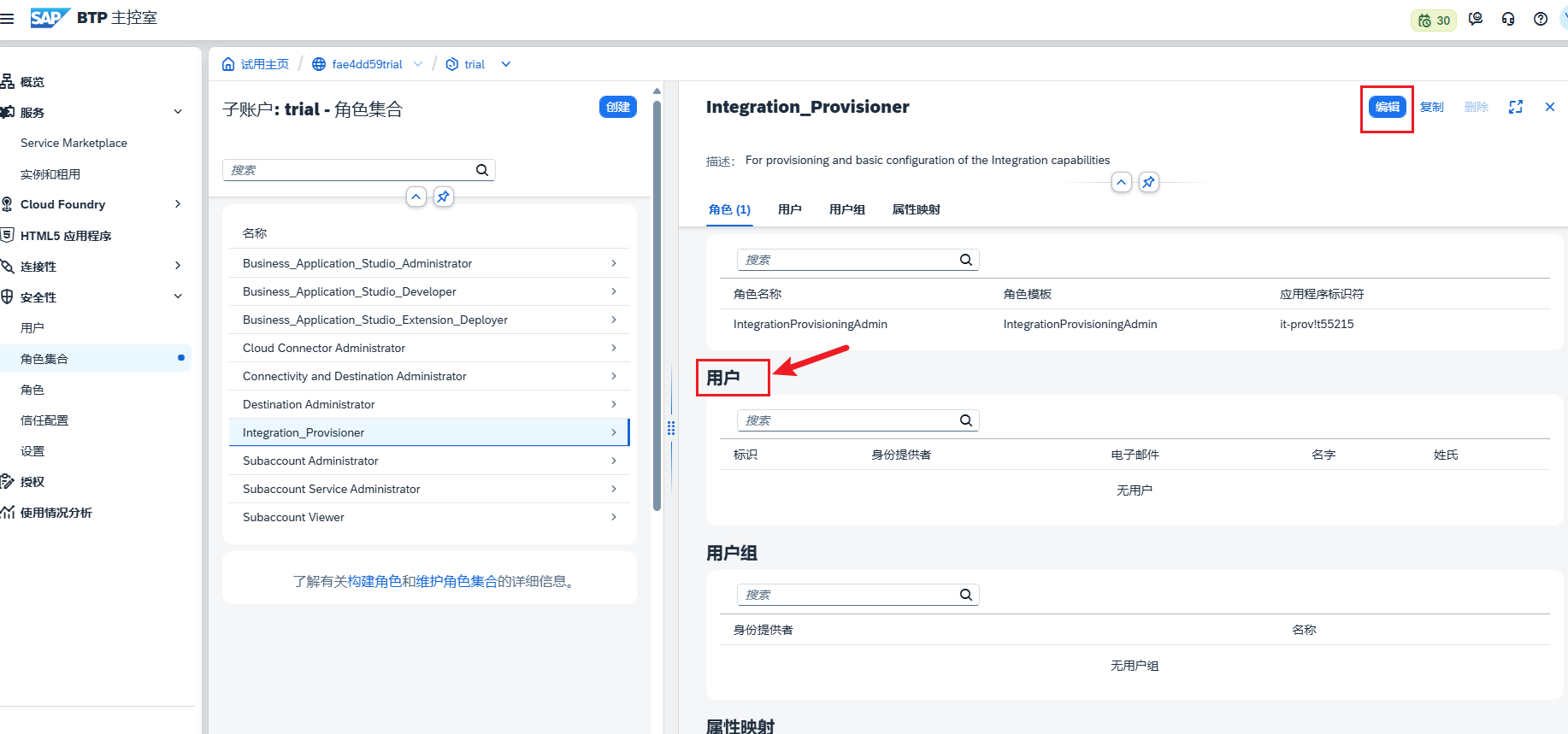The width and height of the screenshot is (1568, 734).
Task: Click the usage analytics chart icon
Action: tap(7, 512)
